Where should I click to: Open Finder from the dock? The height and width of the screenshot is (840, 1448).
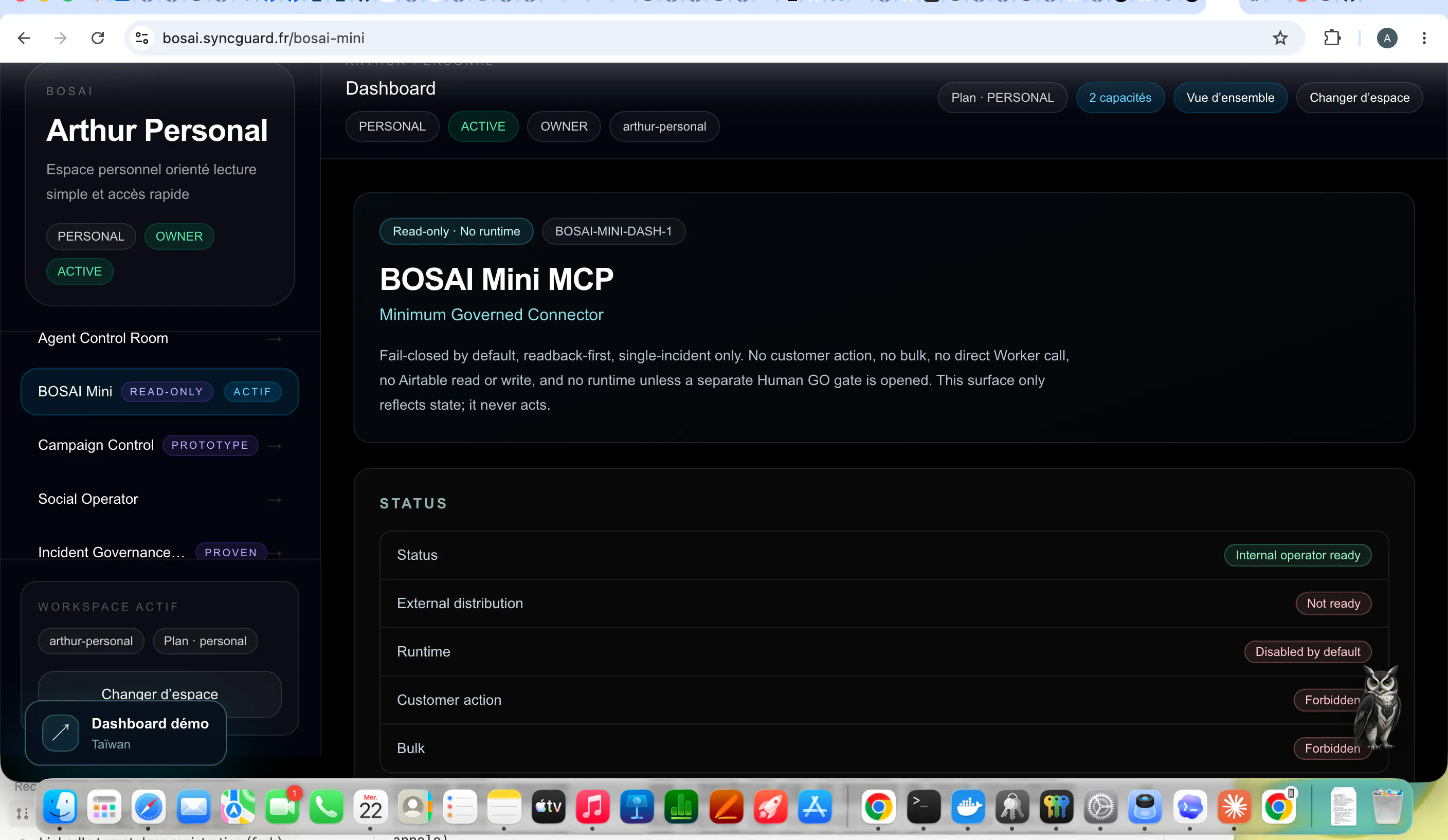tap(60, 807)
